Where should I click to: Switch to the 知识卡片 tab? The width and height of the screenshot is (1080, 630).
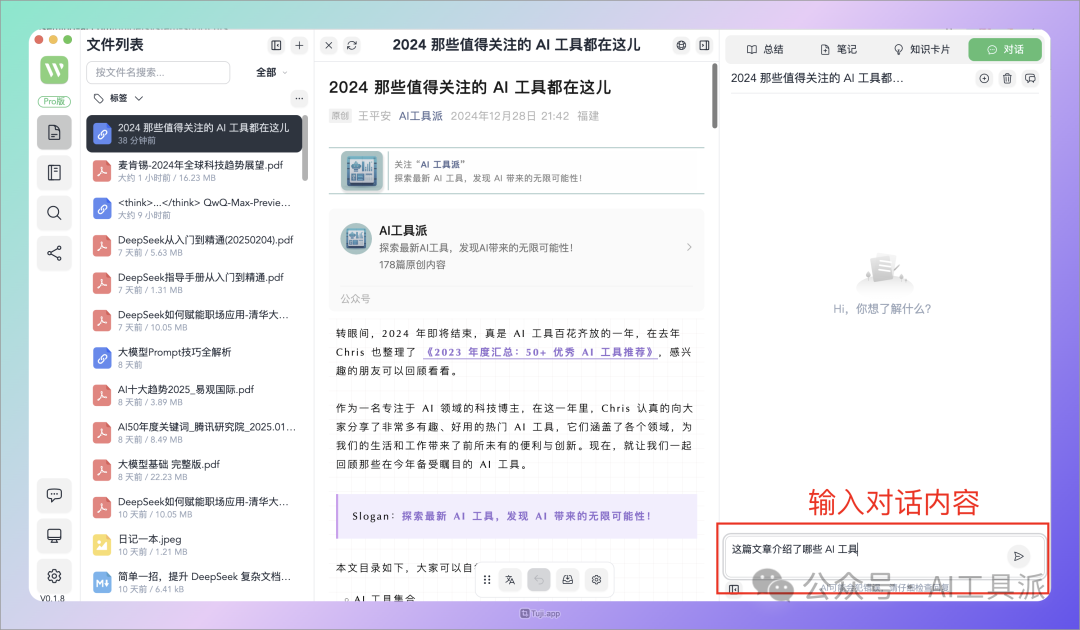click(x=922, y=50)
